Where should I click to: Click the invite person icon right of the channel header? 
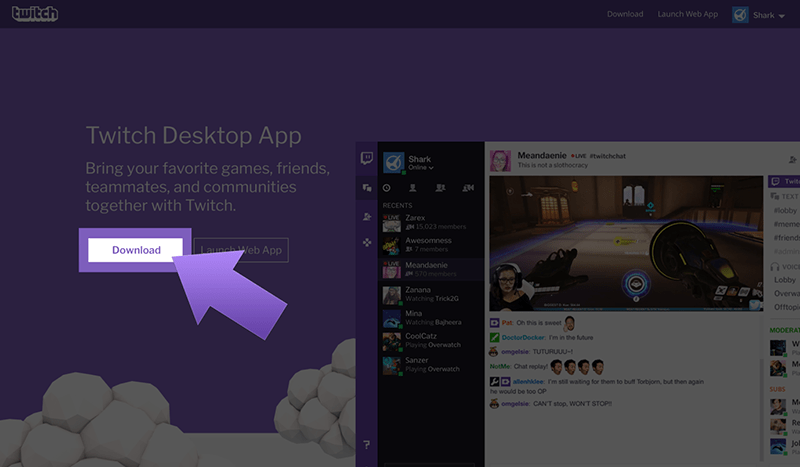tap(792, 160)
